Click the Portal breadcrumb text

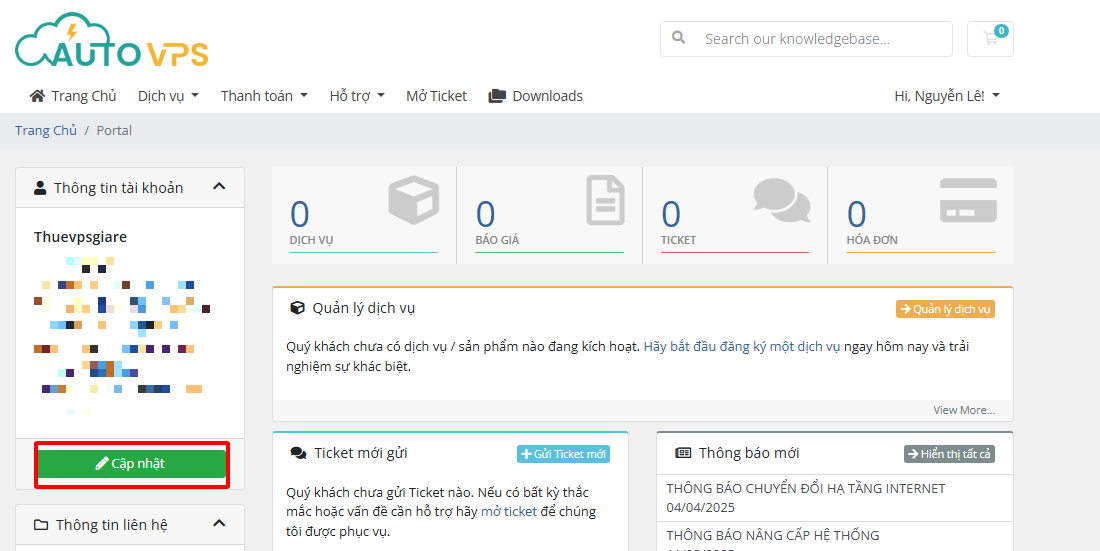click(x=114, y=131)
